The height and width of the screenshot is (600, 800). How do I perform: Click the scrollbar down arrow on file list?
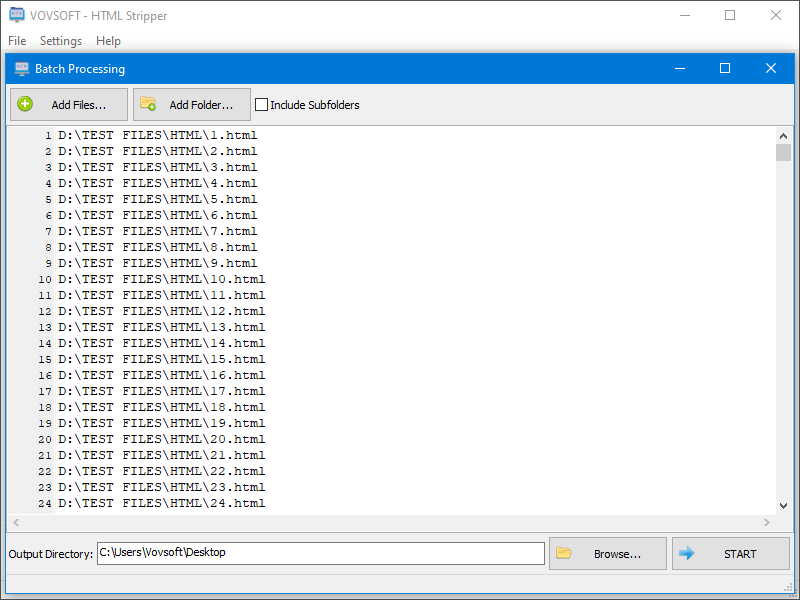(784, 504)
